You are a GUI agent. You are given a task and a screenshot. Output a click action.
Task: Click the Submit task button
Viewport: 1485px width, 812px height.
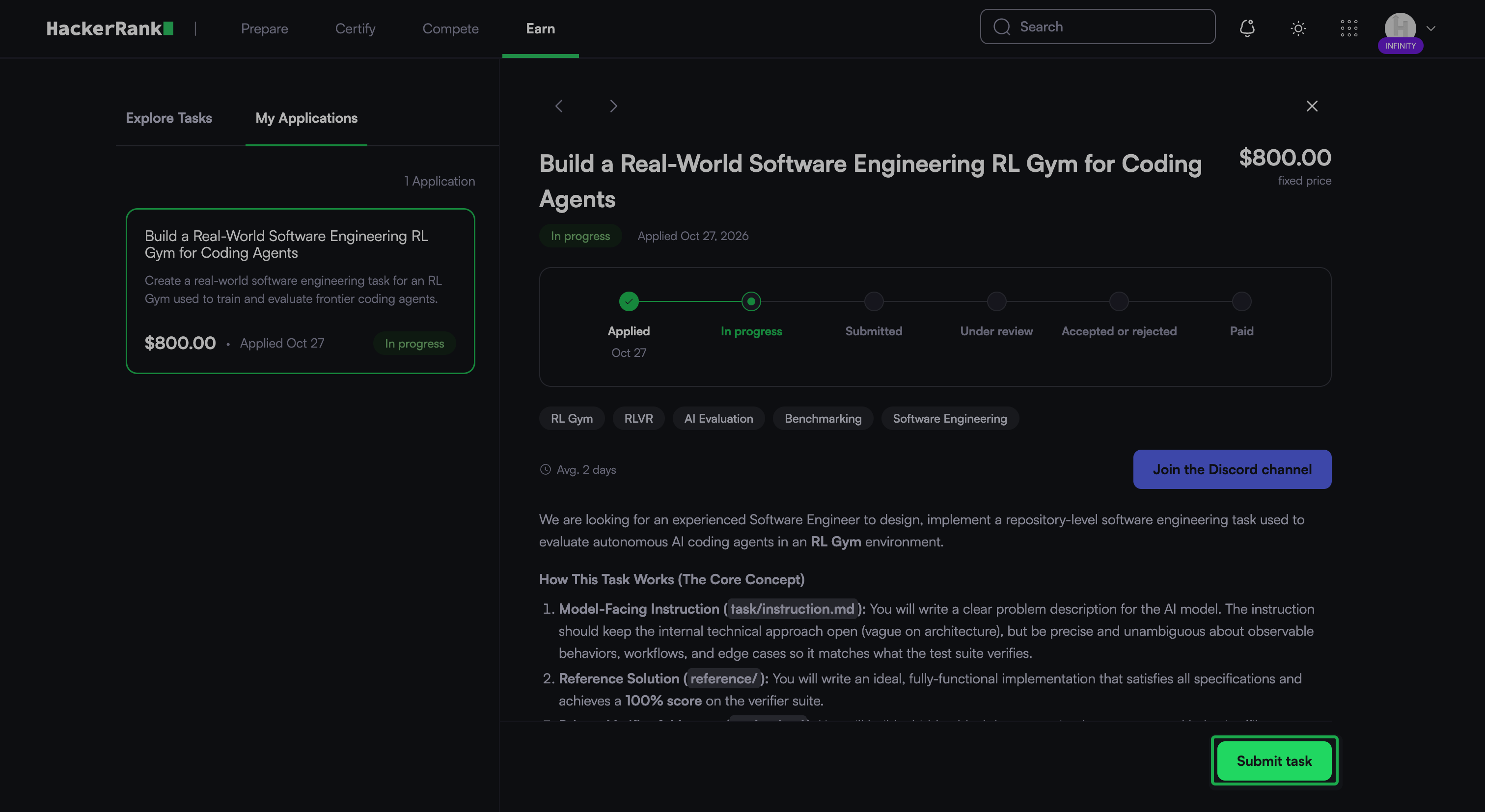point(1274,761)
